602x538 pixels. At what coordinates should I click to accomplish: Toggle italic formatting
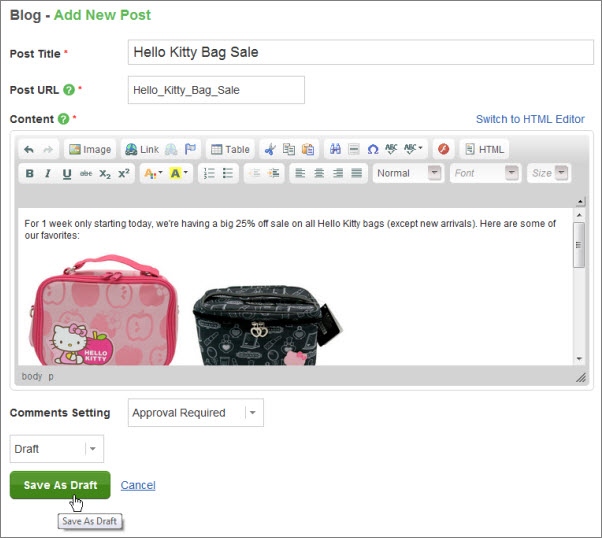[48, 174]
